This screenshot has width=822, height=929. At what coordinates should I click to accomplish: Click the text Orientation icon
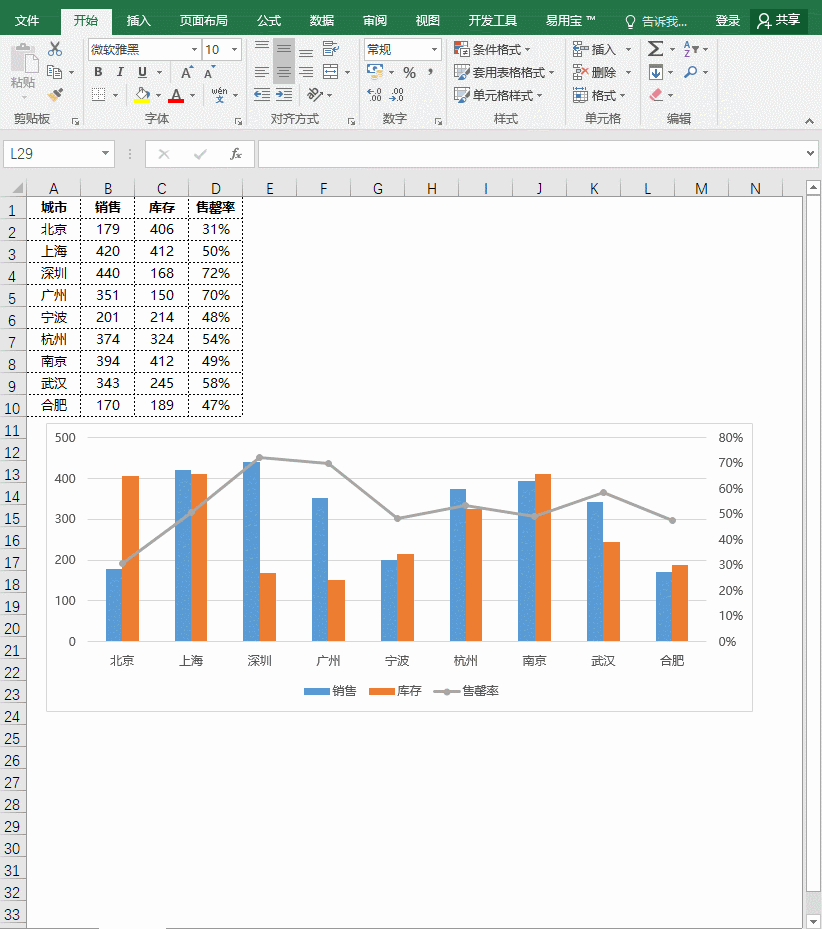315,95
